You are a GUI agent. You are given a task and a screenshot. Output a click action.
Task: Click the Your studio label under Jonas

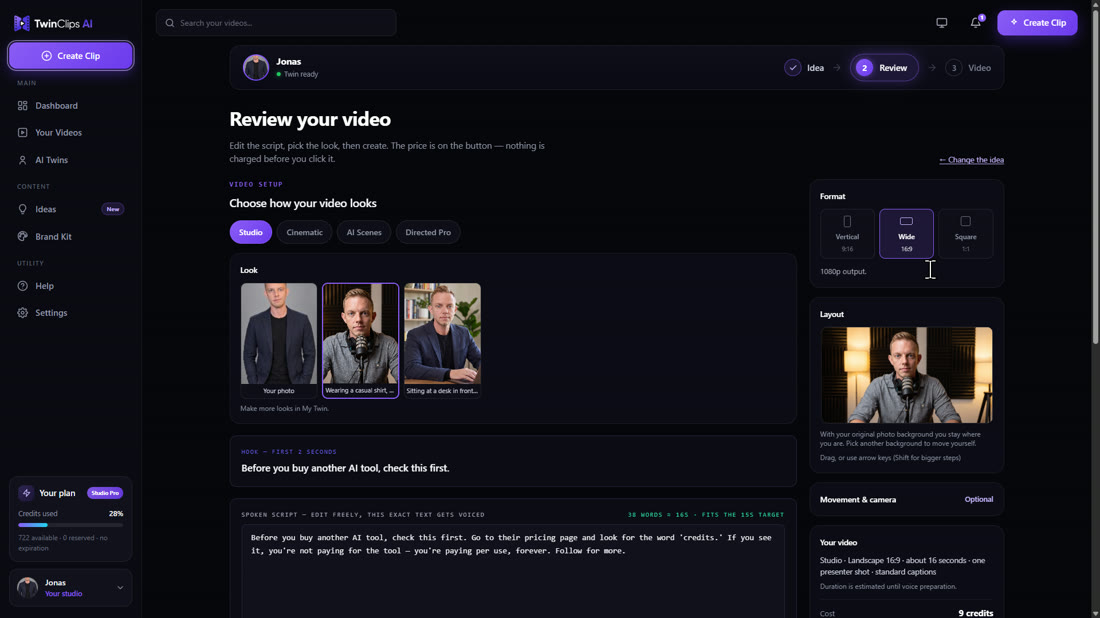click(x=63, y=594)
